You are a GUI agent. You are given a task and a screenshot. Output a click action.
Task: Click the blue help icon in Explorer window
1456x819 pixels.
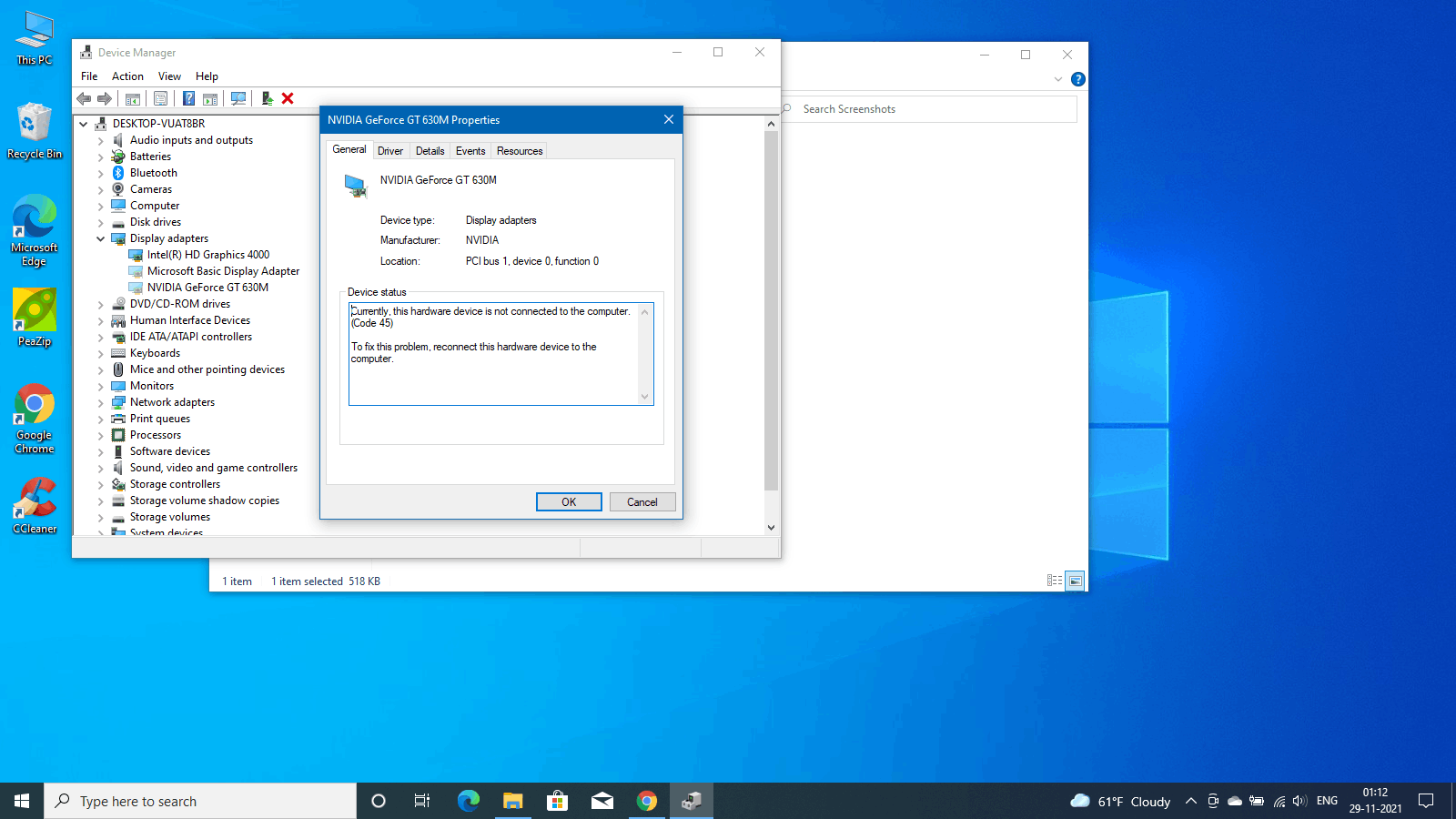pos(1078,79)
